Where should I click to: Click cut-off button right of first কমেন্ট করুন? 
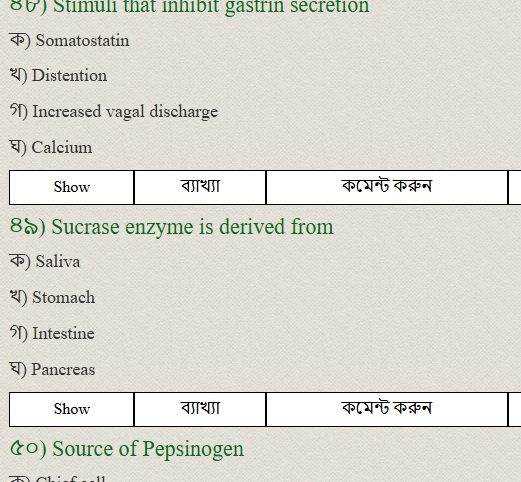click(515, 187)
